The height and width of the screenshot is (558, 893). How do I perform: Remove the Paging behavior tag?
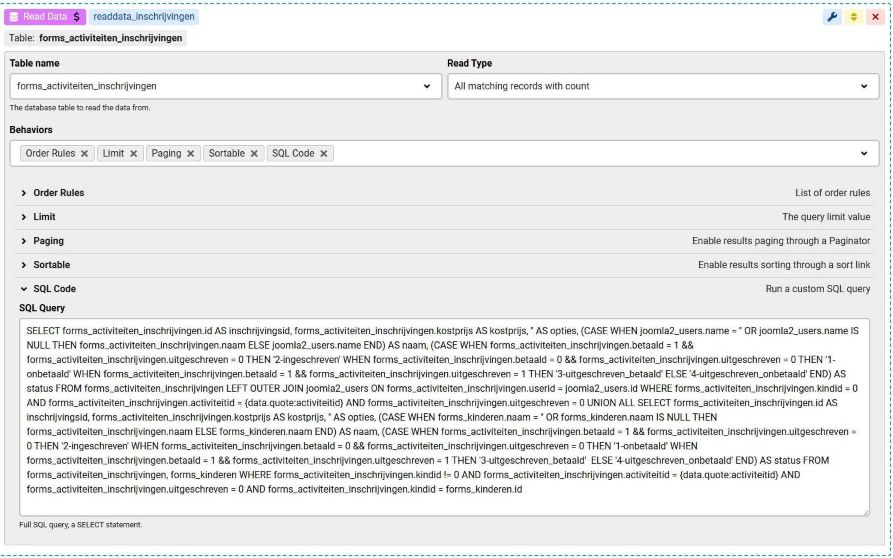coord(191,154)
